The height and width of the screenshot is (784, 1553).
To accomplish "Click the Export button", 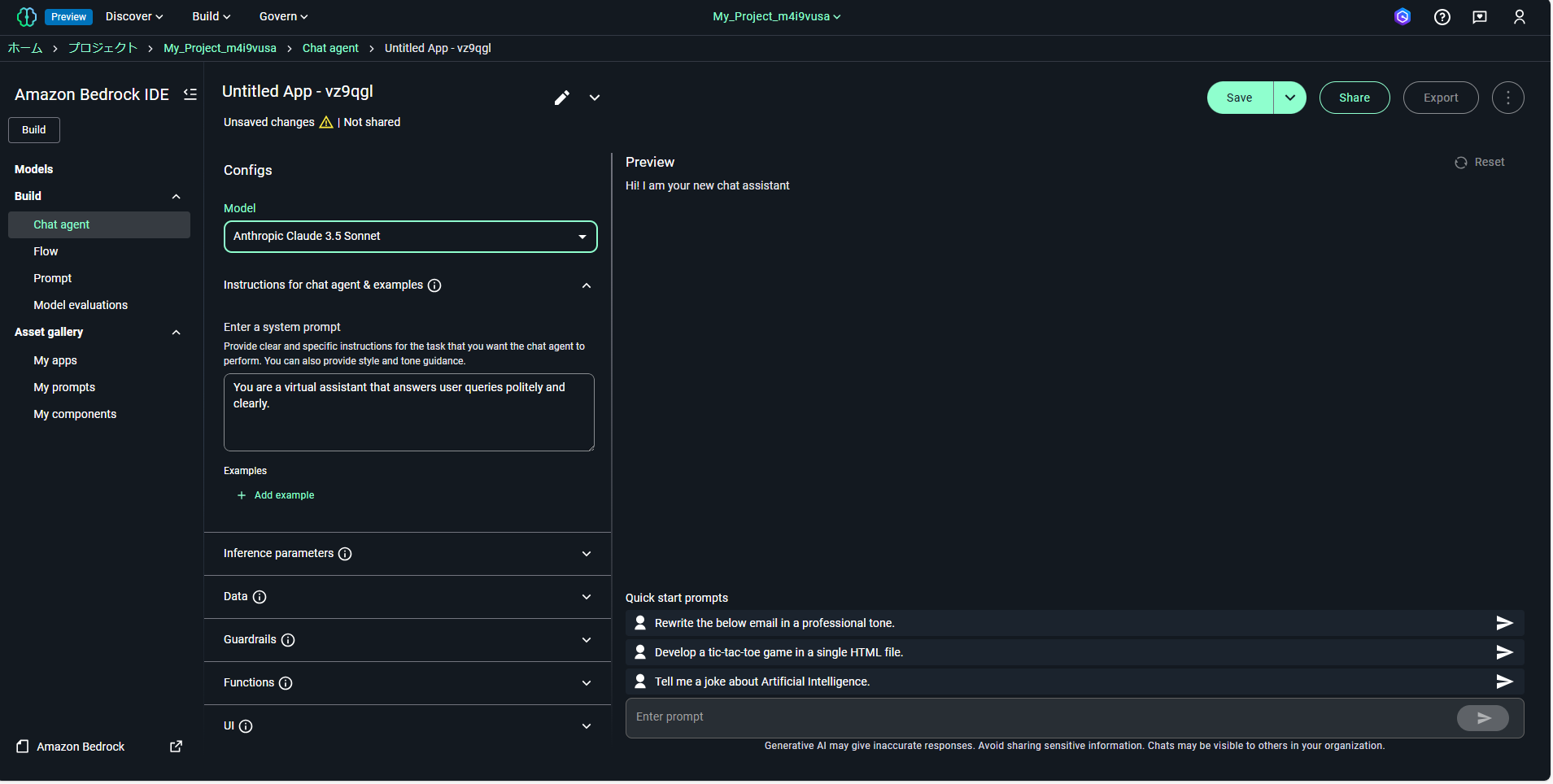I will pos(1441,98).
